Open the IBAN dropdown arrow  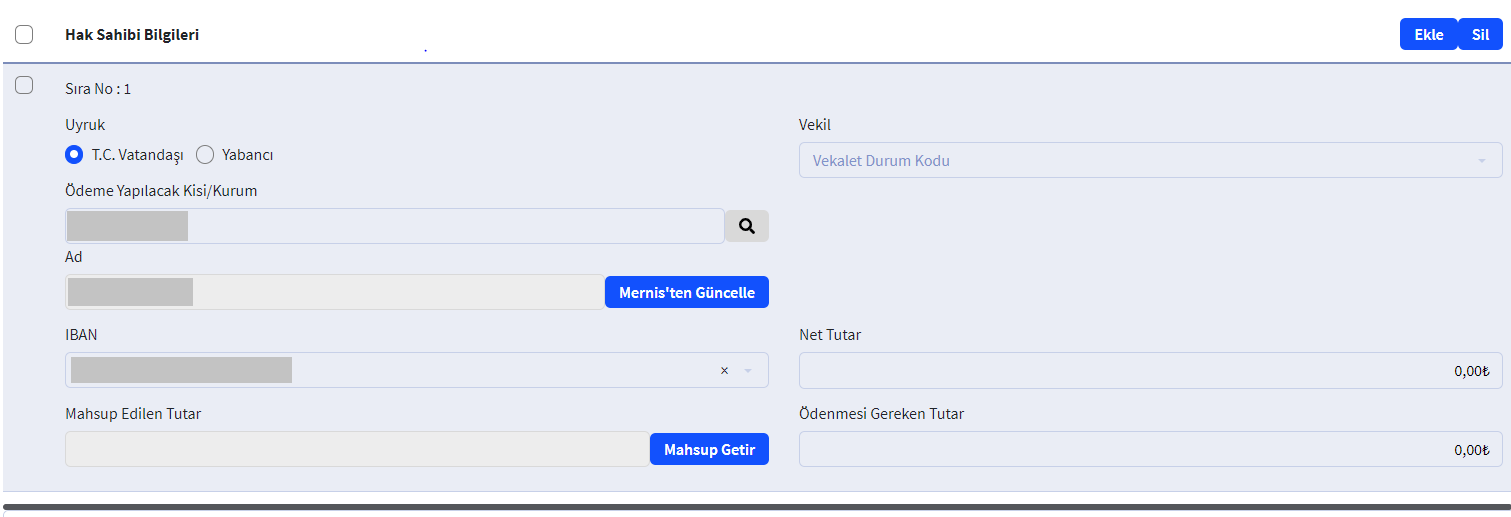pyautogui.click(x=747, y=371)
